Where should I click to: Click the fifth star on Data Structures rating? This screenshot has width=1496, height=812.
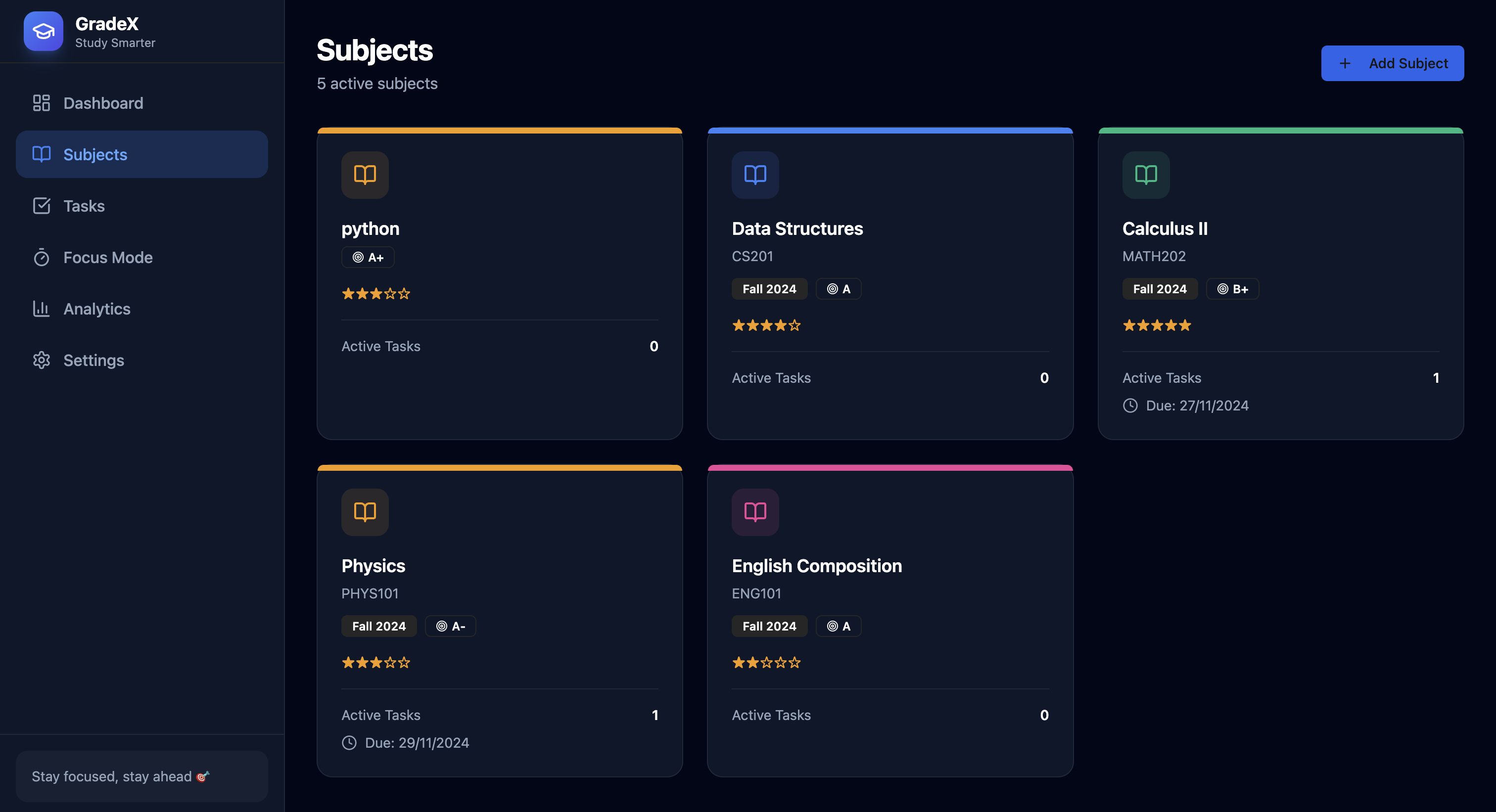click(x=795, y=325)
